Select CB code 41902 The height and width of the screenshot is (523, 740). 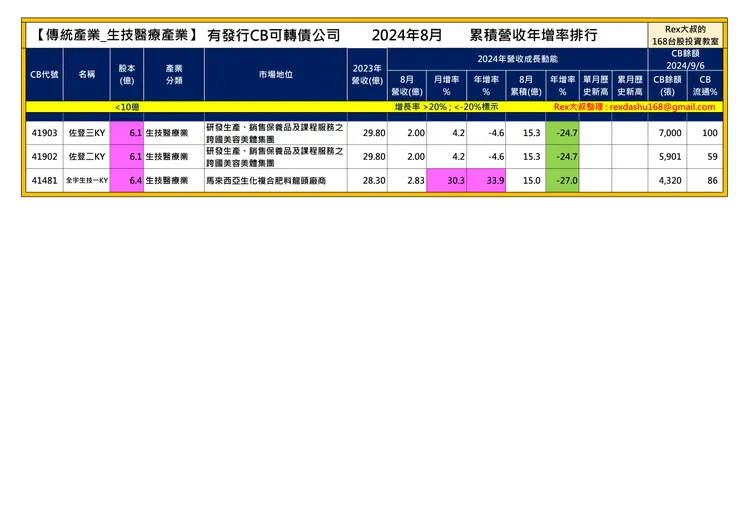pyautogui.click(x=44, y=157)
